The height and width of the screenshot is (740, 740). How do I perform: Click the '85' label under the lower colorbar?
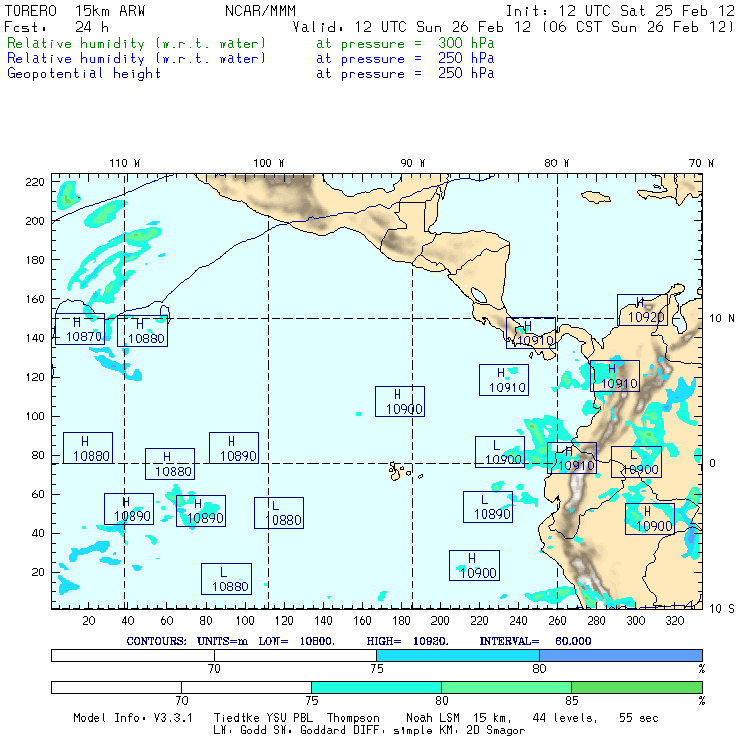(572, 700)
